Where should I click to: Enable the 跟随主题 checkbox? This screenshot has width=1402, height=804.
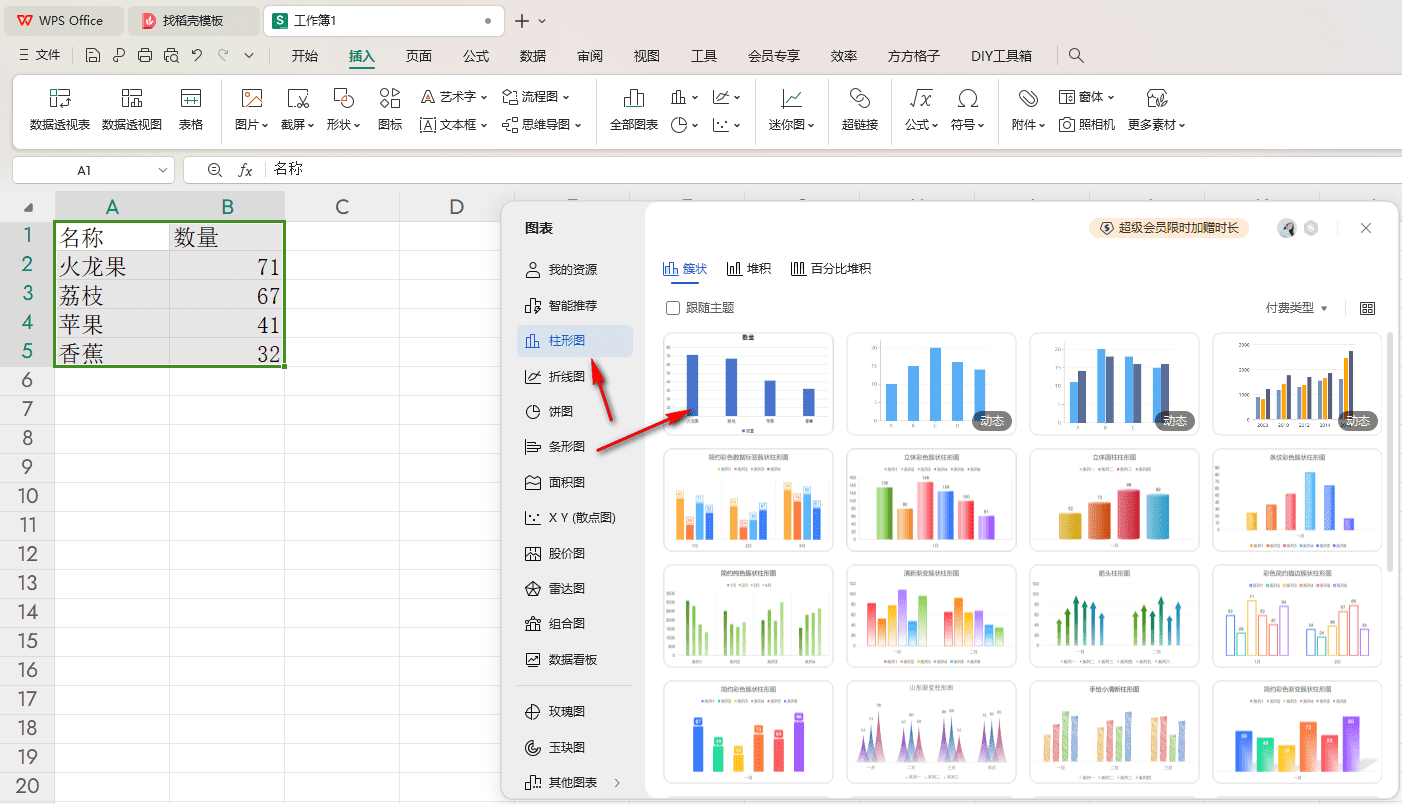click(x=673, y=308)
